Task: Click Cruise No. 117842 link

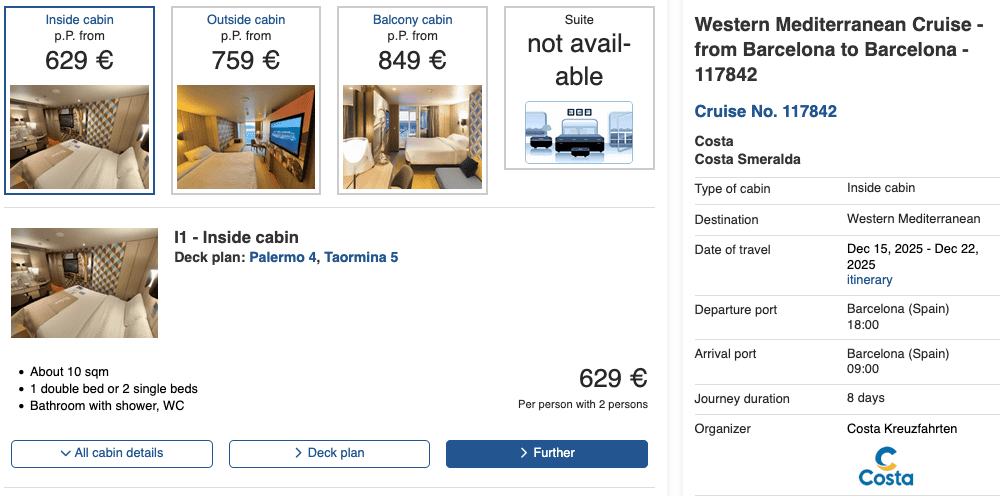Action: point(765,111)
